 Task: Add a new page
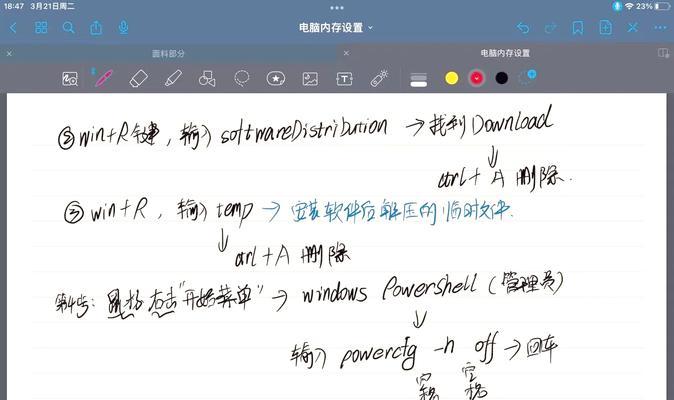pos(606,28)
